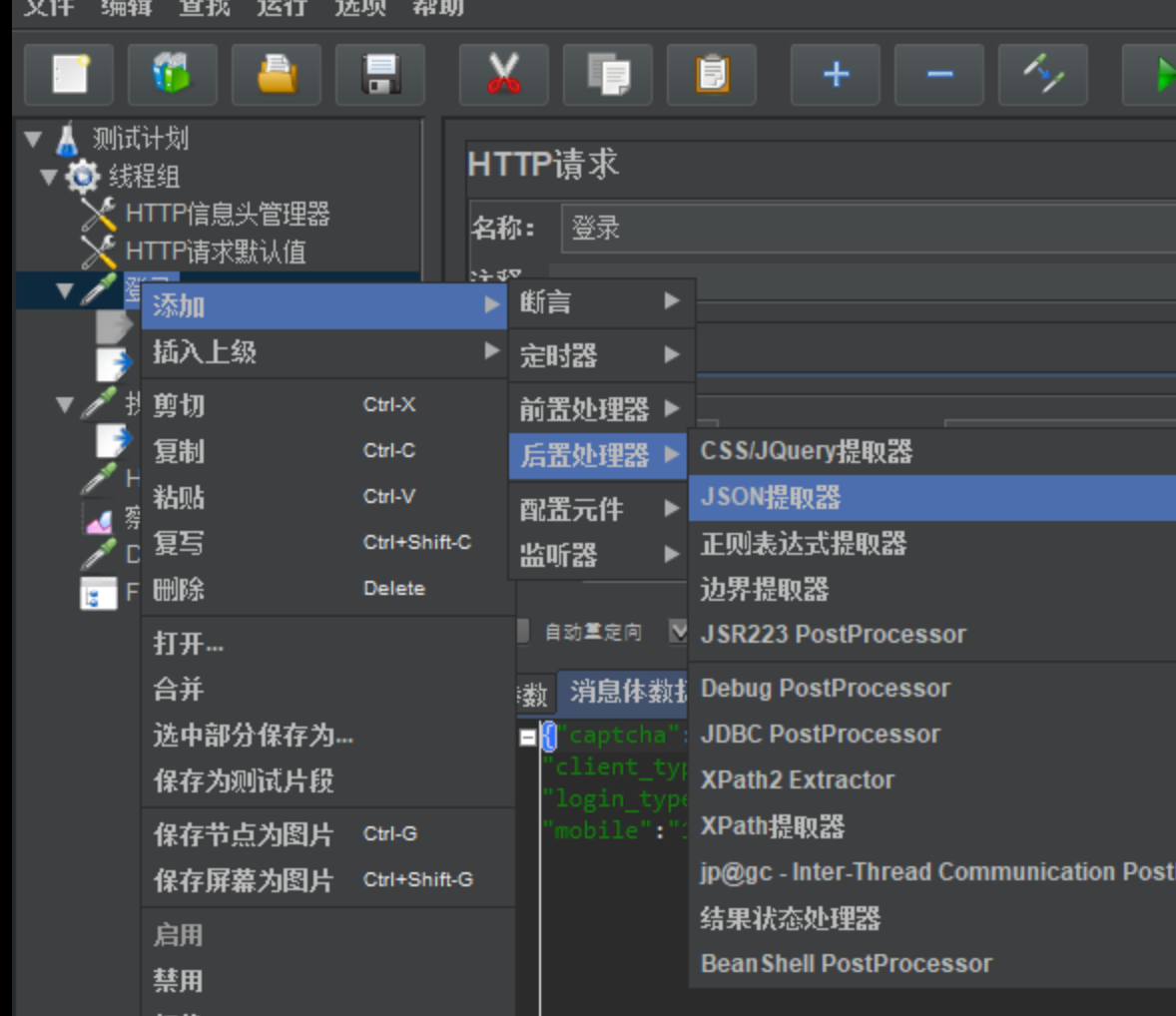
Task: Click the 名称 input field showing 登录
Action: point(799,228)
